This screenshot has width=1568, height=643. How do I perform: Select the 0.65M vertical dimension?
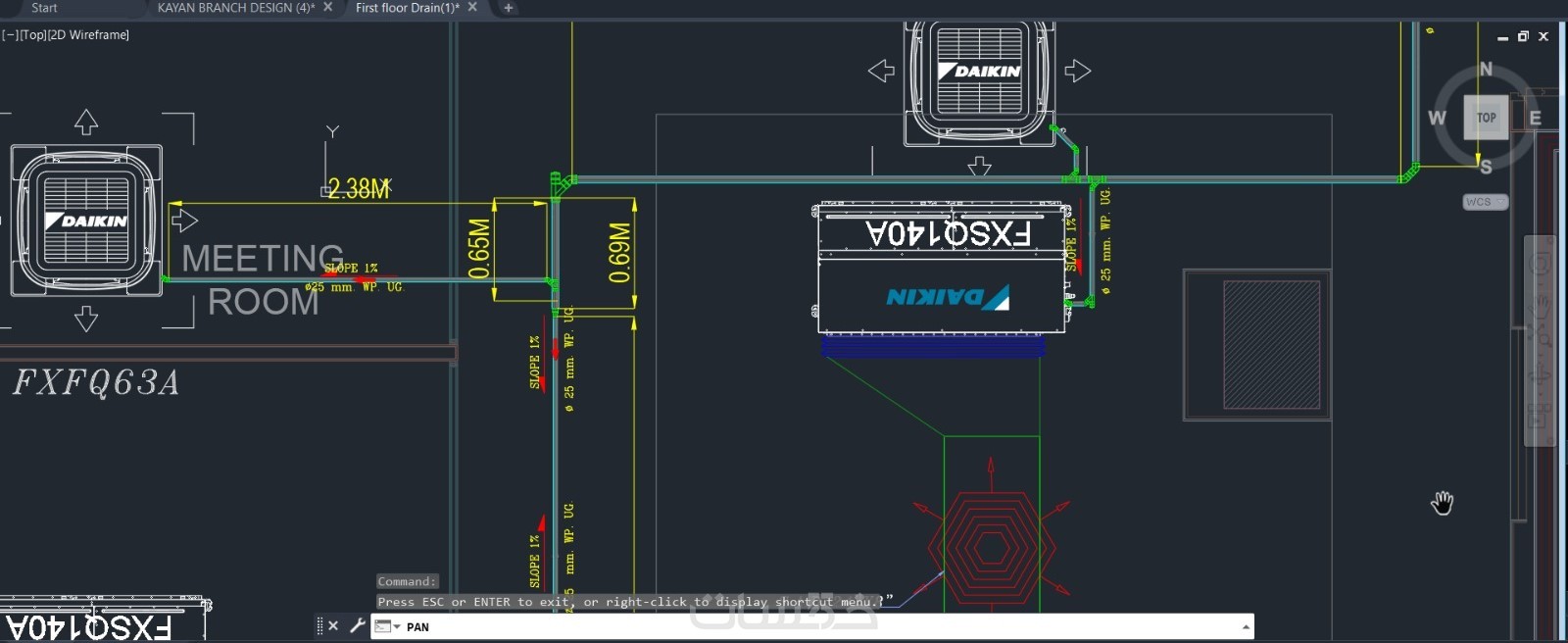pos(478,249)
